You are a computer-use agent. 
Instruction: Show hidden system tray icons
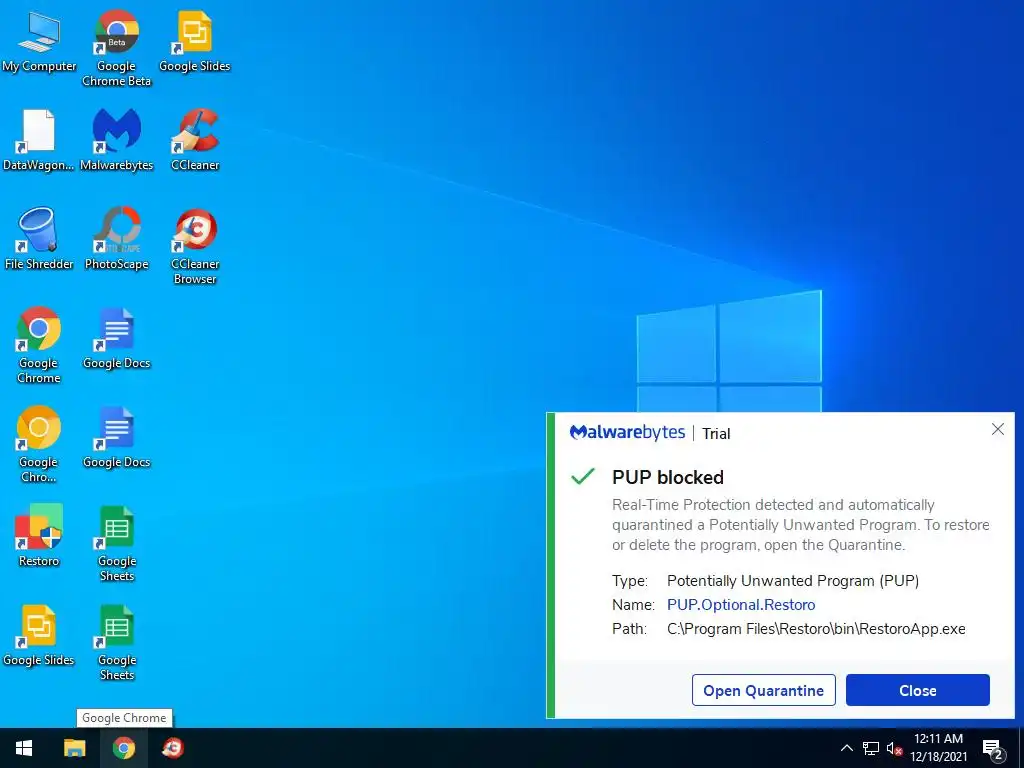[846, 748]
